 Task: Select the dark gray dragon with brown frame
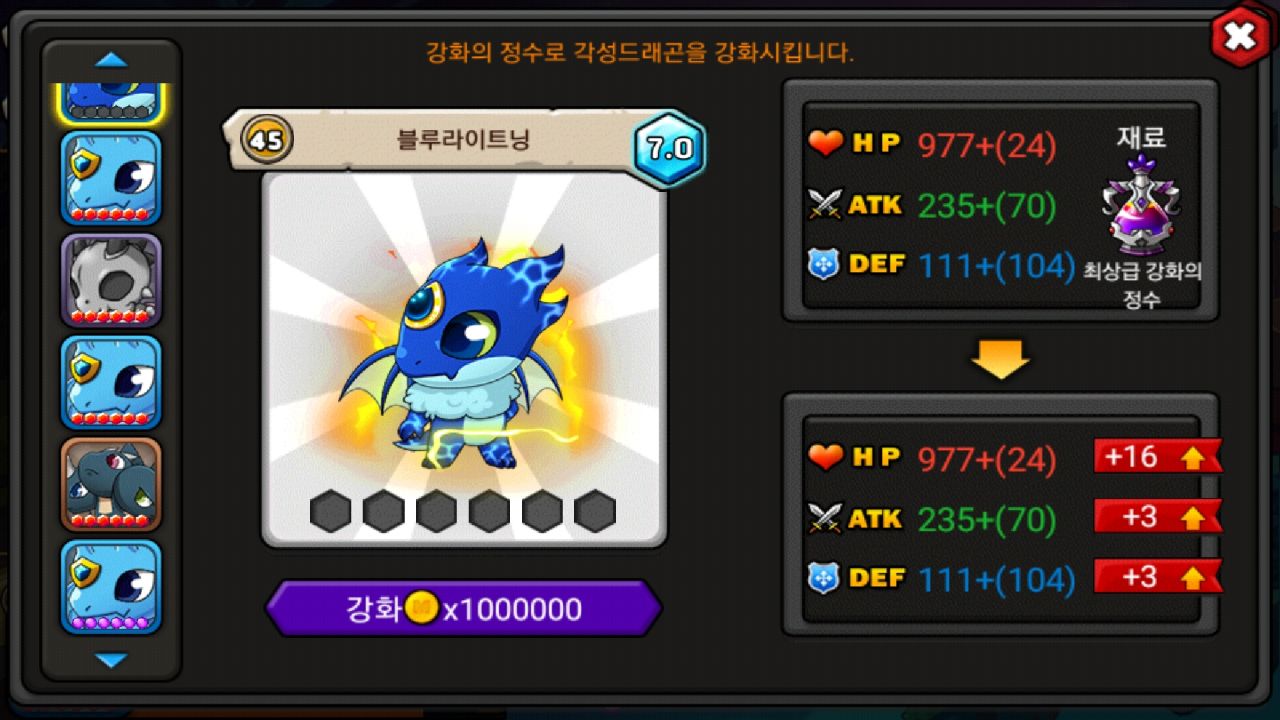coord(111,484)
